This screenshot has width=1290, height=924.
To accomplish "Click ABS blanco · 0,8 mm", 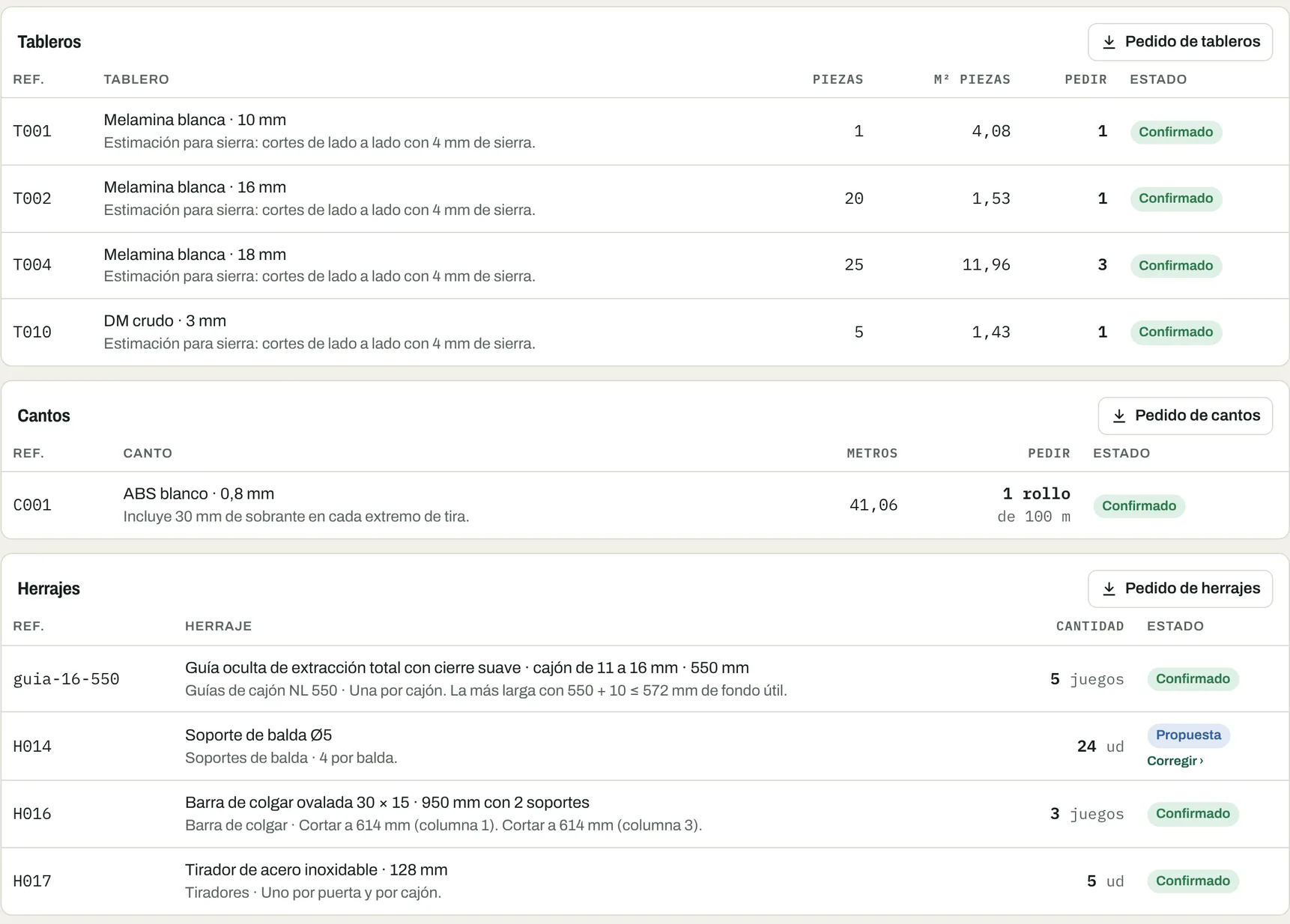I will click(199, 494).
